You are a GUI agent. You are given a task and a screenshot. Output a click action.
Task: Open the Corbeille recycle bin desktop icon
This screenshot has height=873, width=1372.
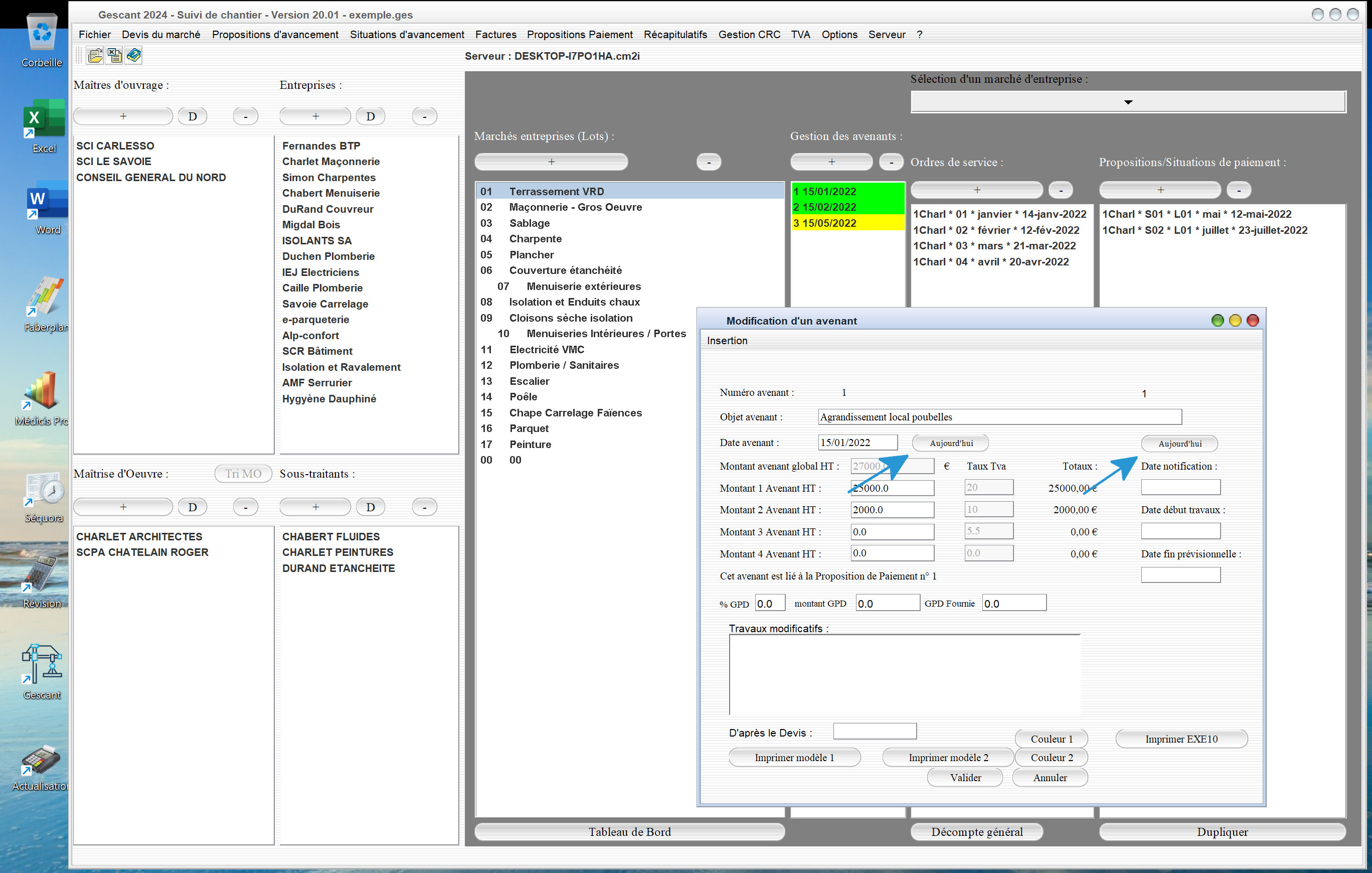click(x=42, y=40)
